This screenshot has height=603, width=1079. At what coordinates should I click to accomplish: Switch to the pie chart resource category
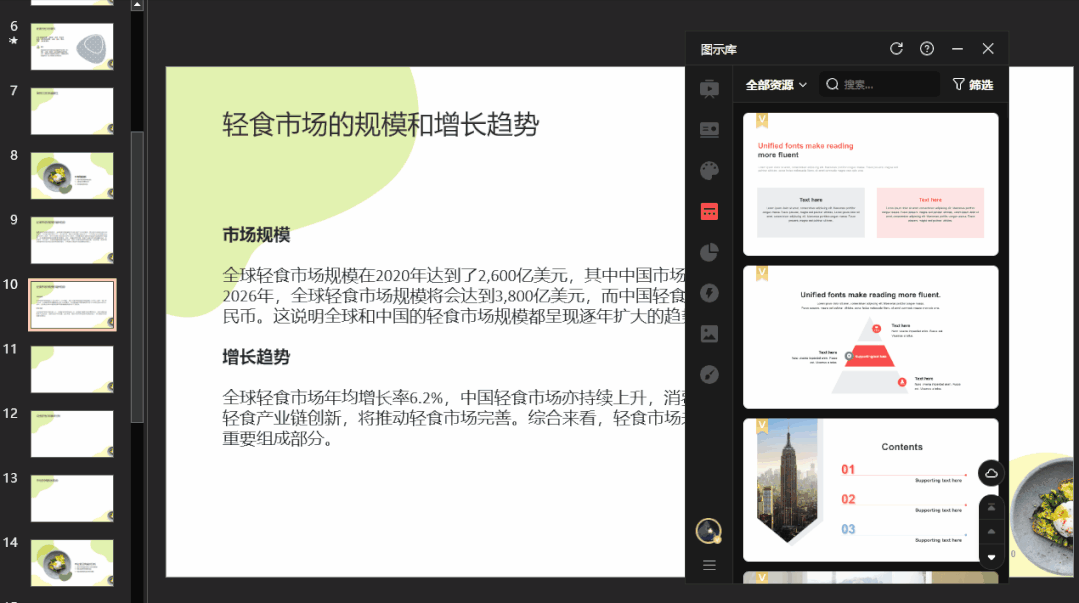[709, 252]
